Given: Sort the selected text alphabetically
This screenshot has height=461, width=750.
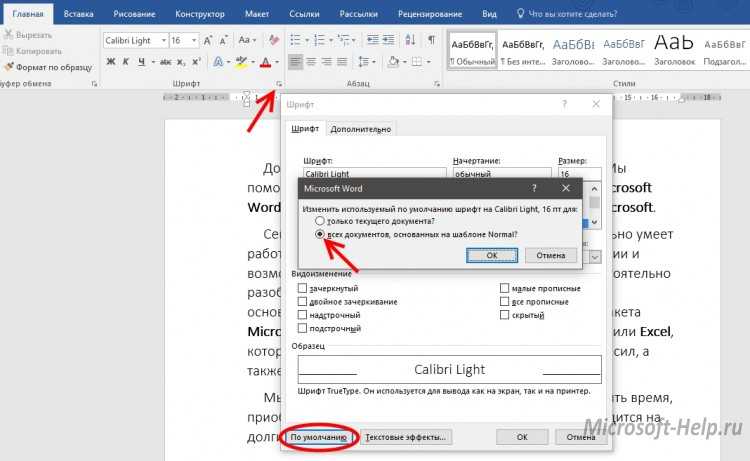Looking at the screenshot, I should pyautogui.click(x=410, y=40).
